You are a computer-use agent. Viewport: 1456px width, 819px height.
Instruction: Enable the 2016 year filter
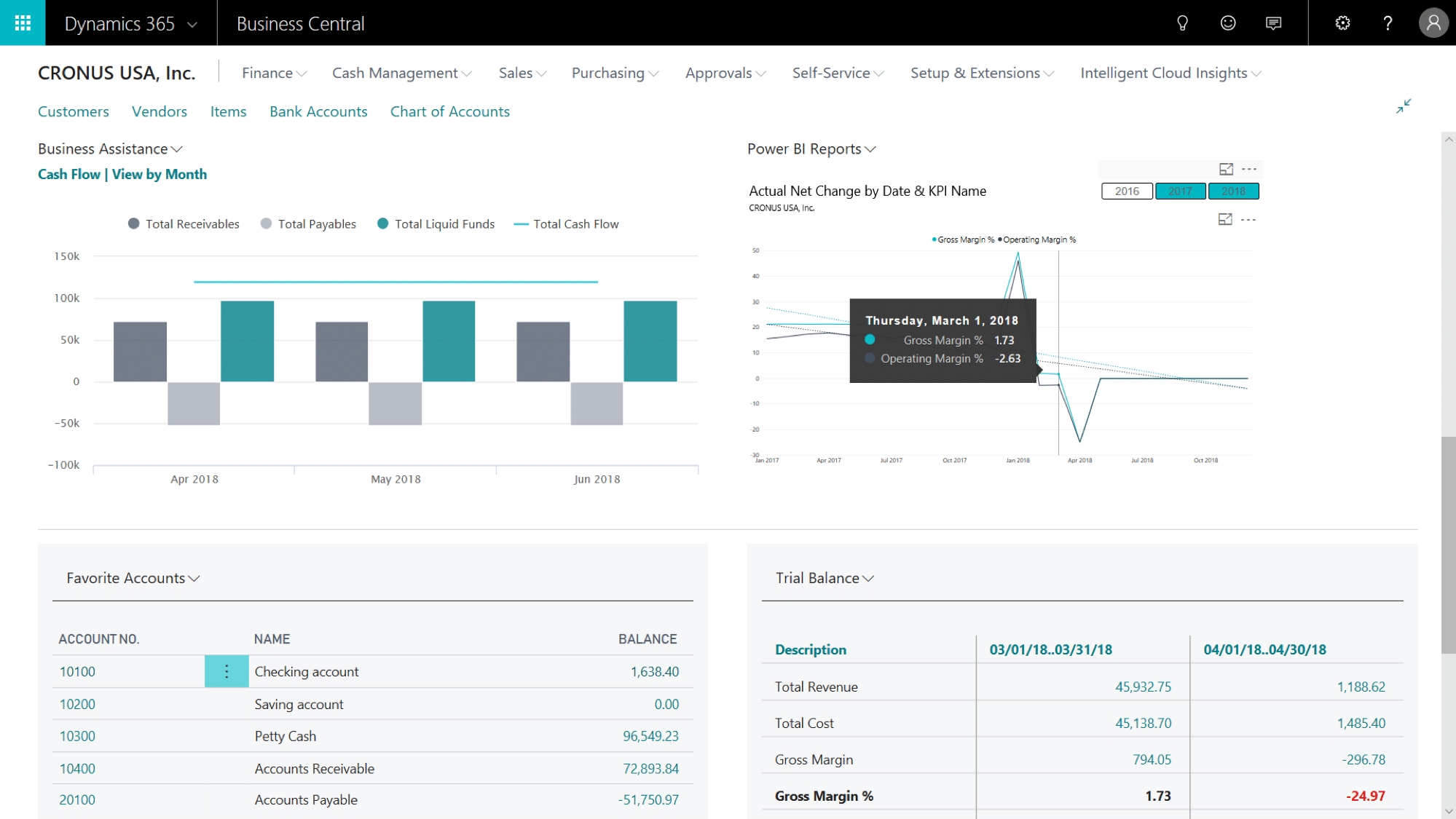[x=1127, y=191]
